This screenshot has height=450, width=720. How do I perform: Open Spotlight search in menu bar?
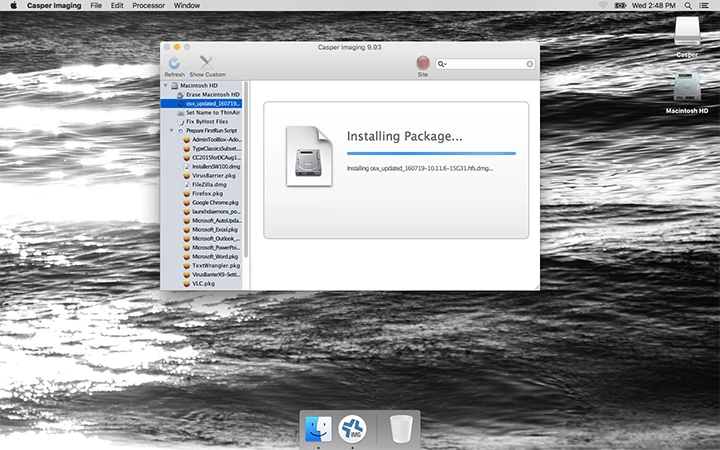[x=688, y=6]
